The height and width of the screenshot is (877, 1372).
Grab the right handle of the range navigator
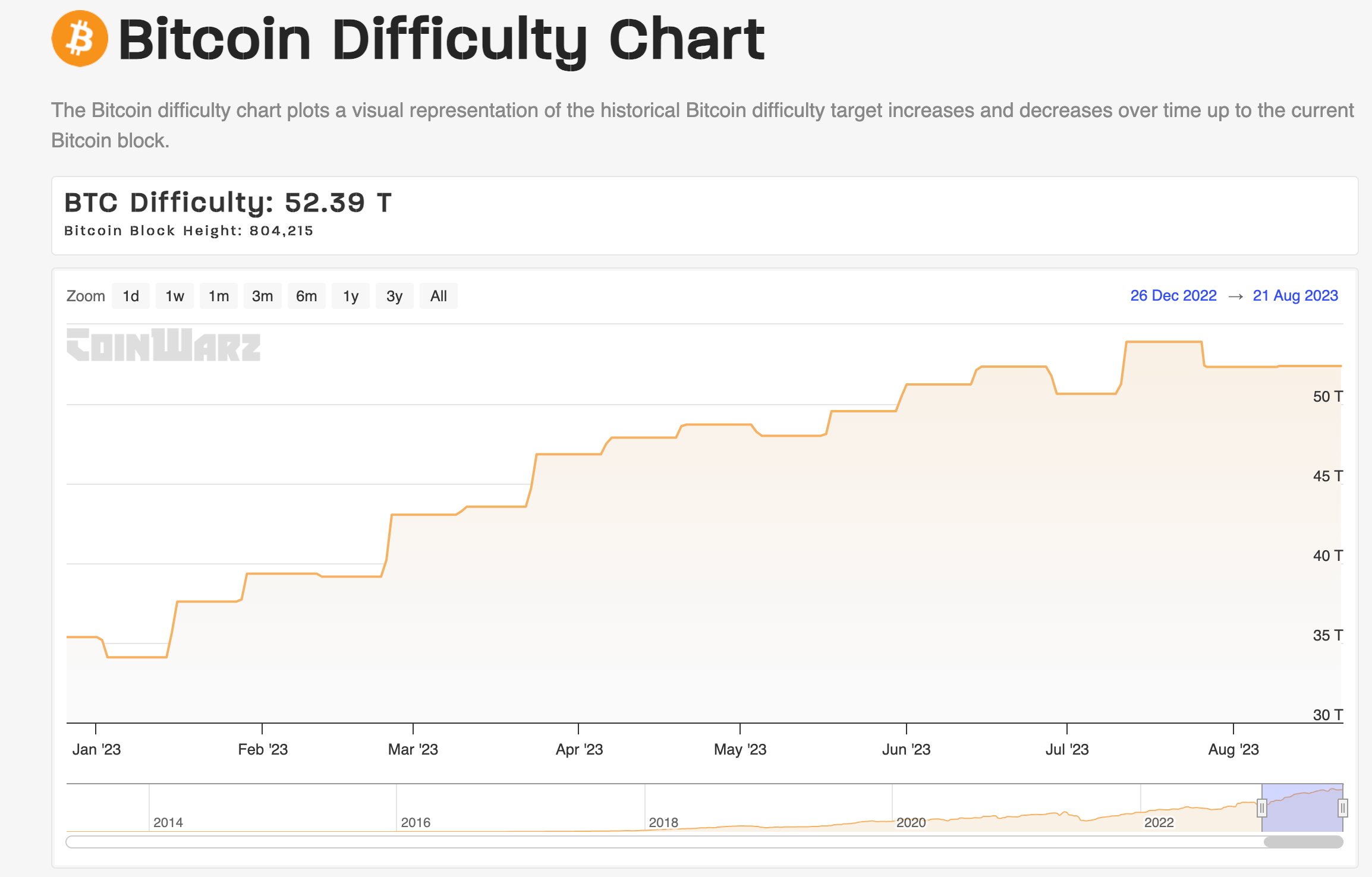[1343, 807]
